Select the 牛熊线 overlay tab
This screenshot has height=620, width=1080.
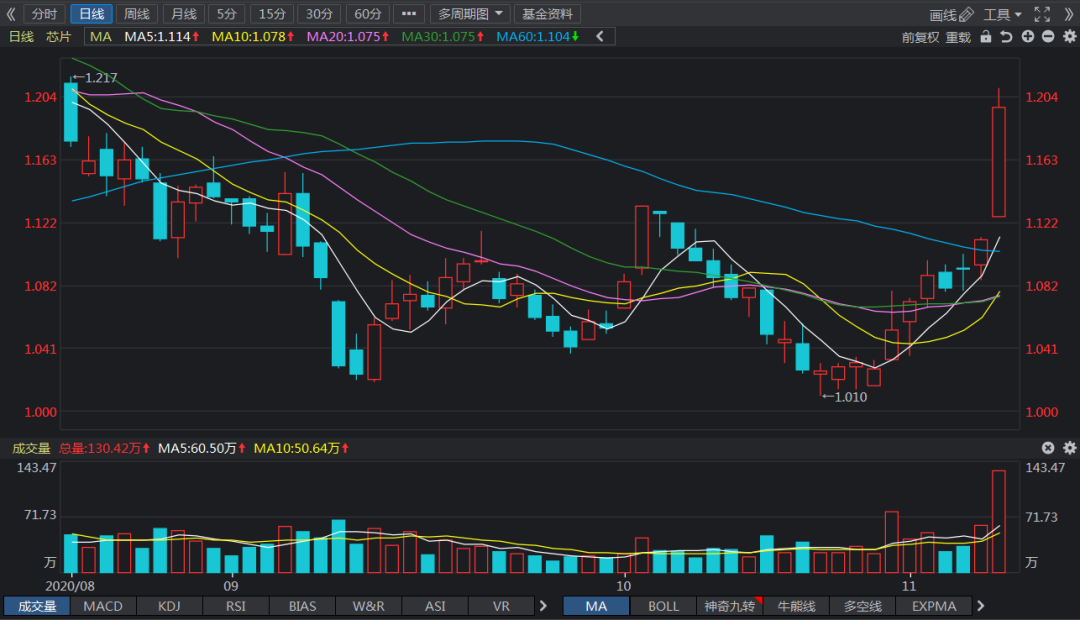click(x=796, y=606)
